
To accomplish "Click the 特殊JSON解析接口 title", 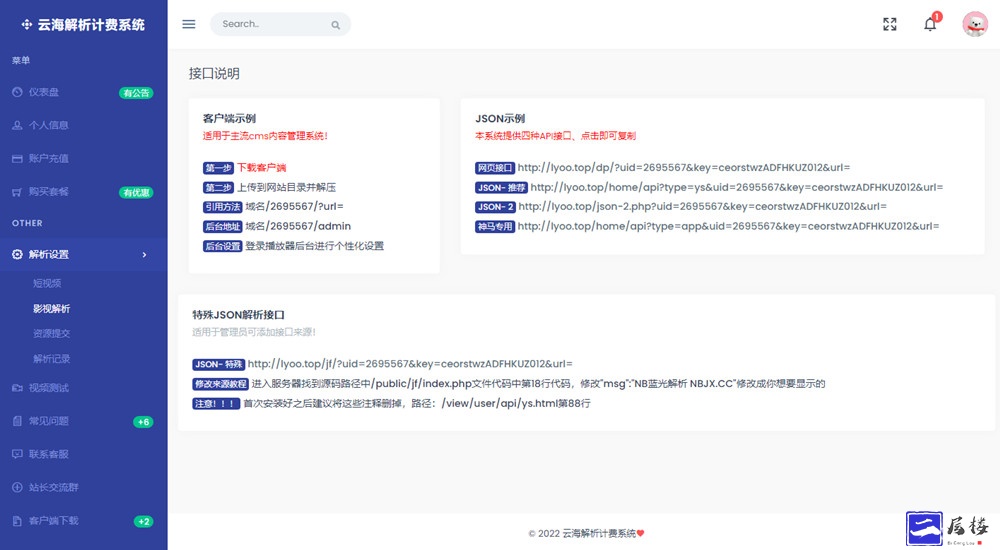I will click(239, 315).
